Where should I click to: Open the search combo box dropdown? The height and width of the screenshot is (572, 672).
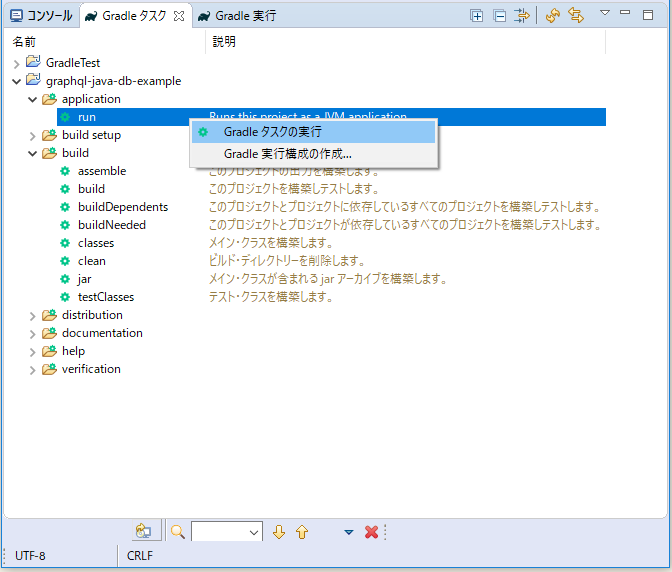254,533
